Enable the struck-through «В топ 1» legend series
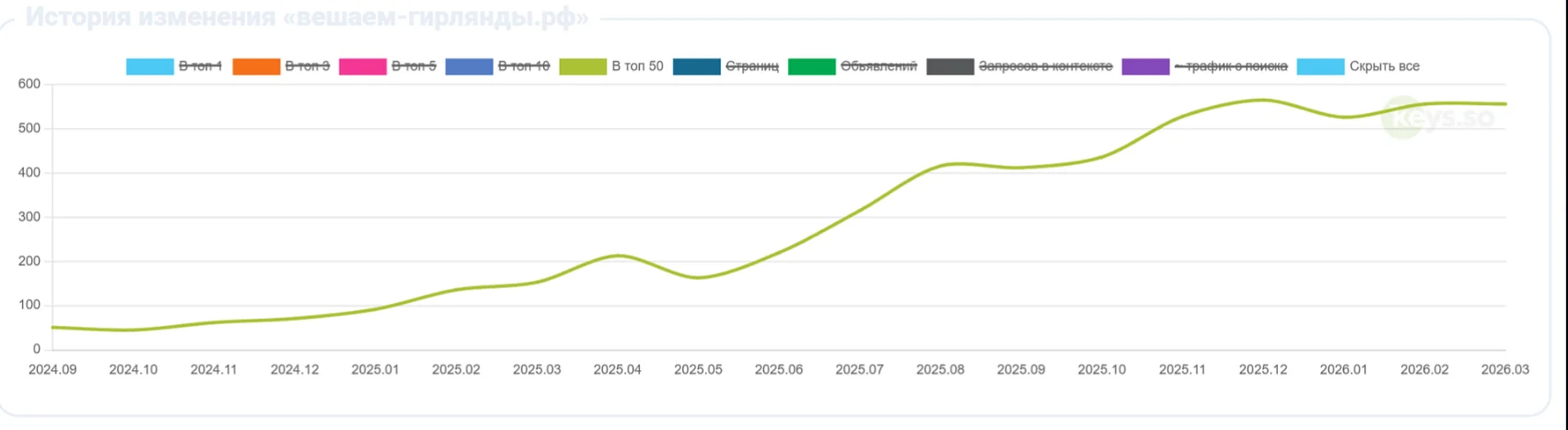The width and height of the screenshot is (1568, 430). 200,66
